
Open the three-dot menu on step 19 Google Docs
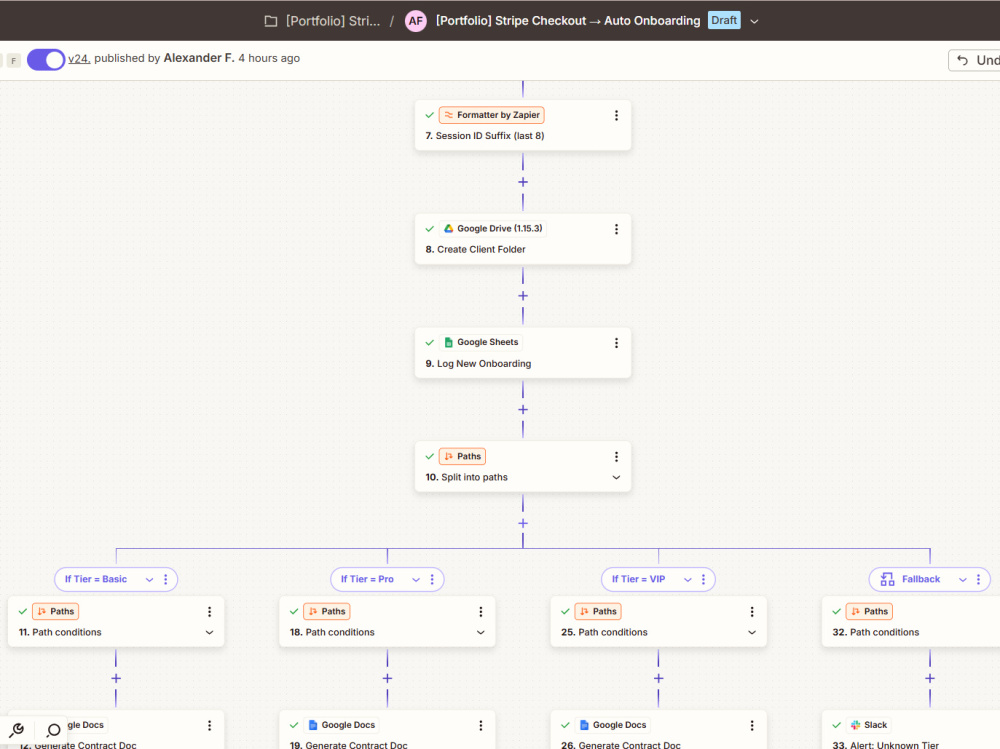tap(481, 725)
